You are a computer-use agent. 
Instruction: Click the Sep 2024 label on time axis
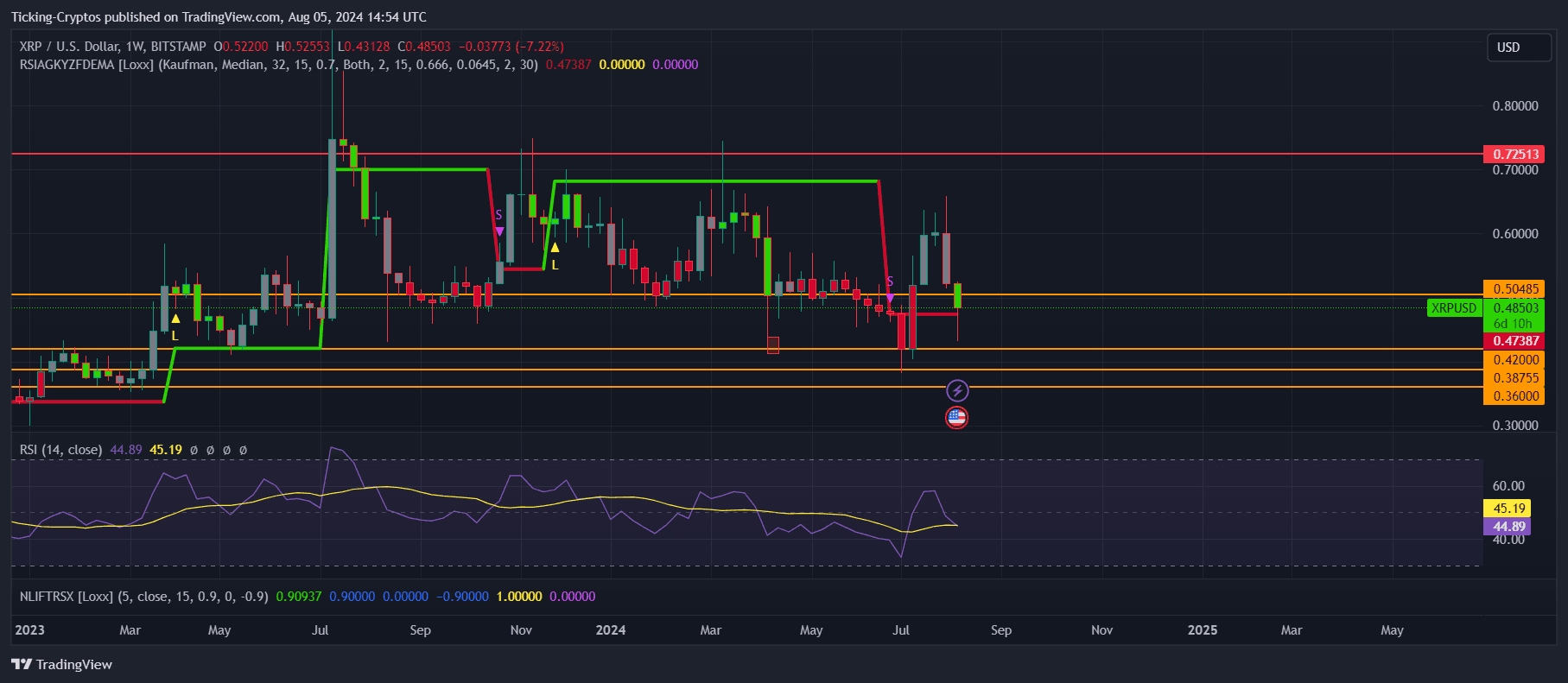pos(1001,630)
